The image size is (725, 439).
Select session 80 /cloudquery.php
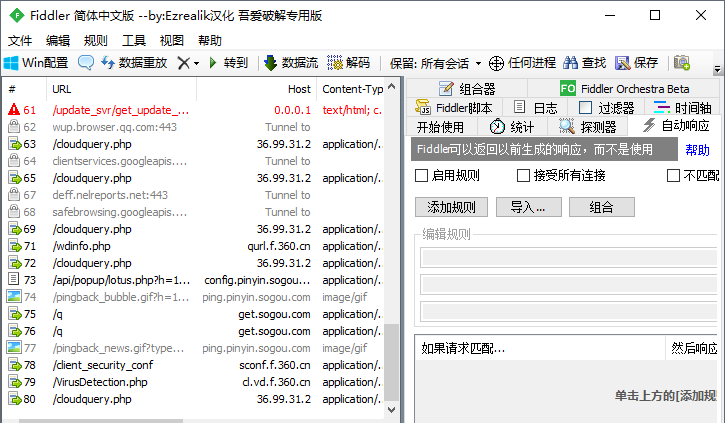(194, 399)
